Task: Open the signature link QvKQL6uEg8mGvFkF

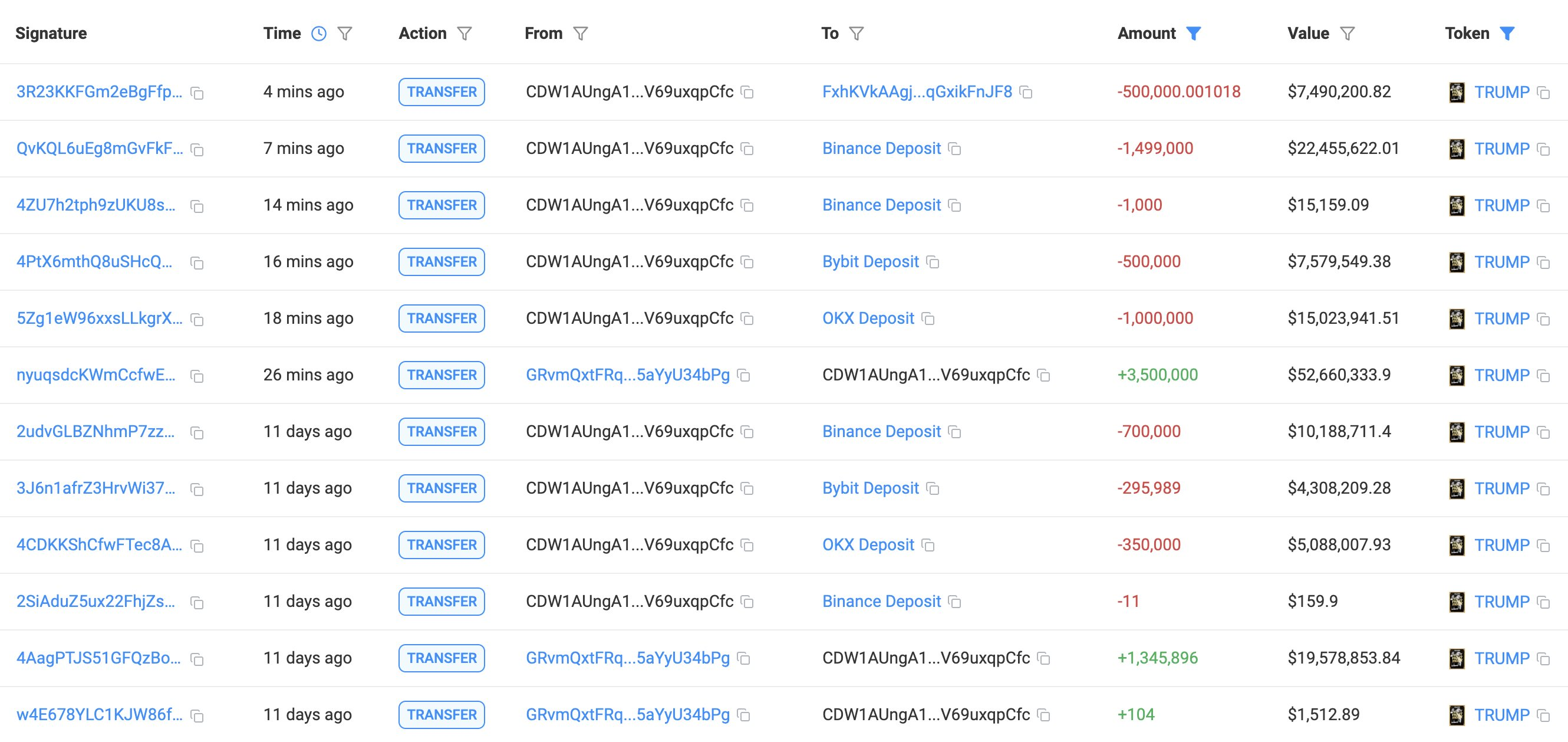Action: pyautogui.click(x=97, y=148)
